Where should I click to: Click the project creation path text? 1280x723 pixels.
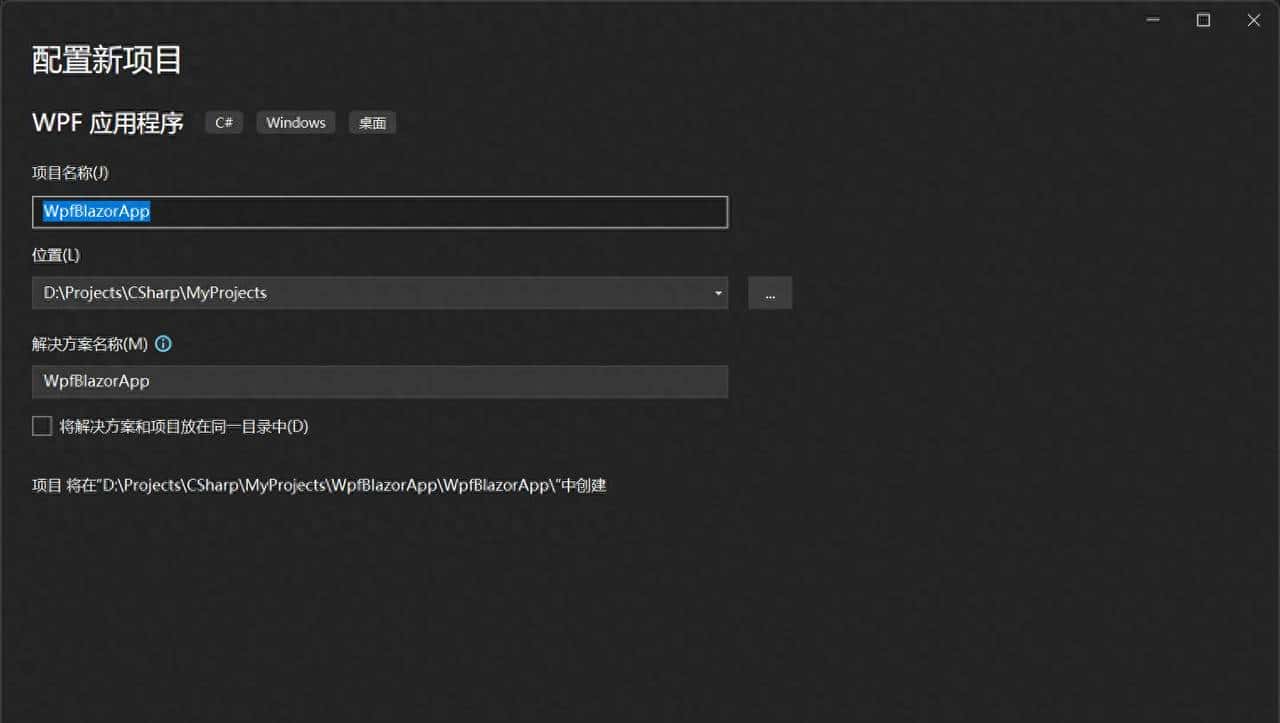[321, 485]
